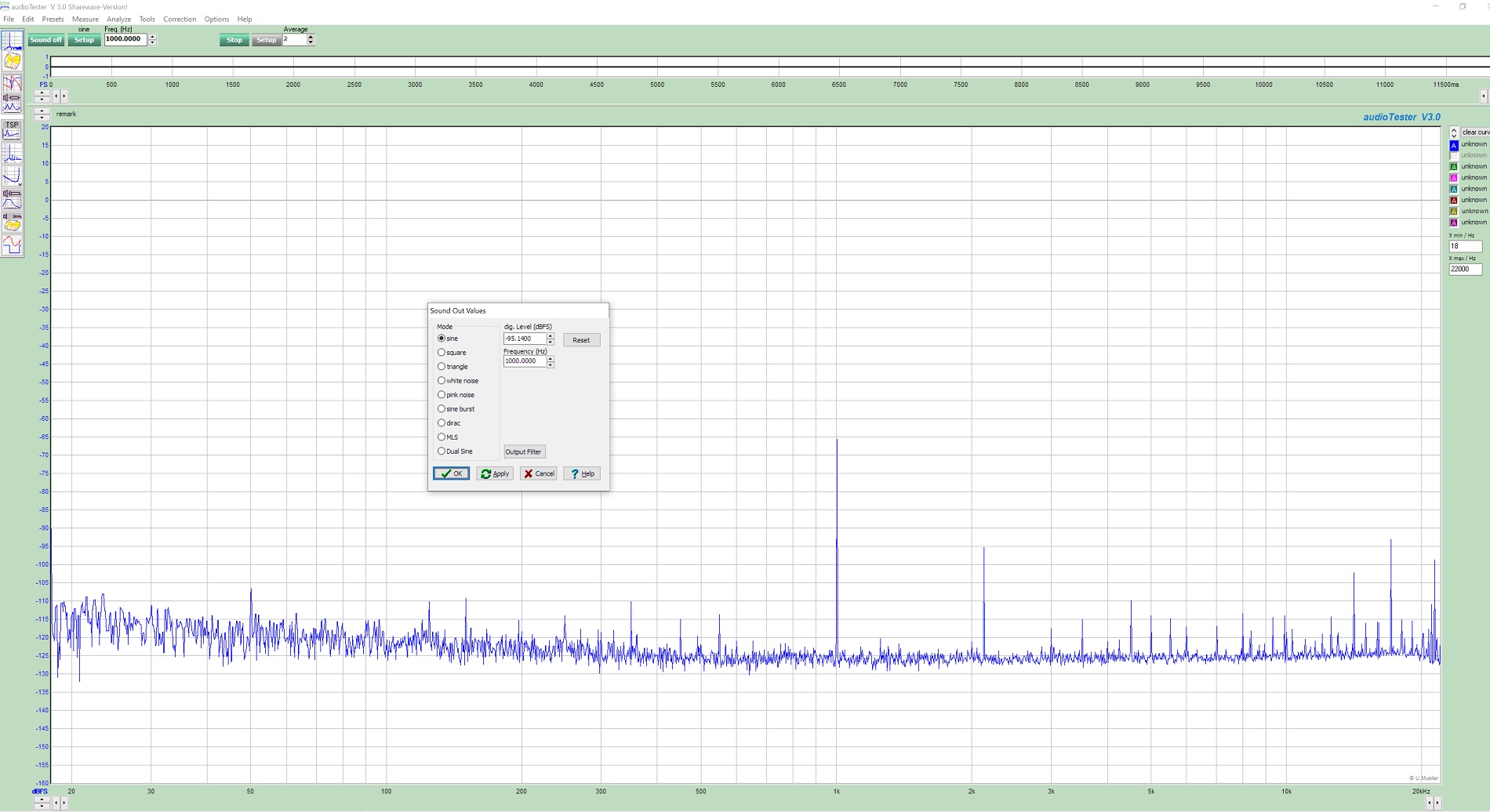Click curve selector arrows beside clear curve
Viewport: 1490px width, 812px height.
(x=1454, y=132)
